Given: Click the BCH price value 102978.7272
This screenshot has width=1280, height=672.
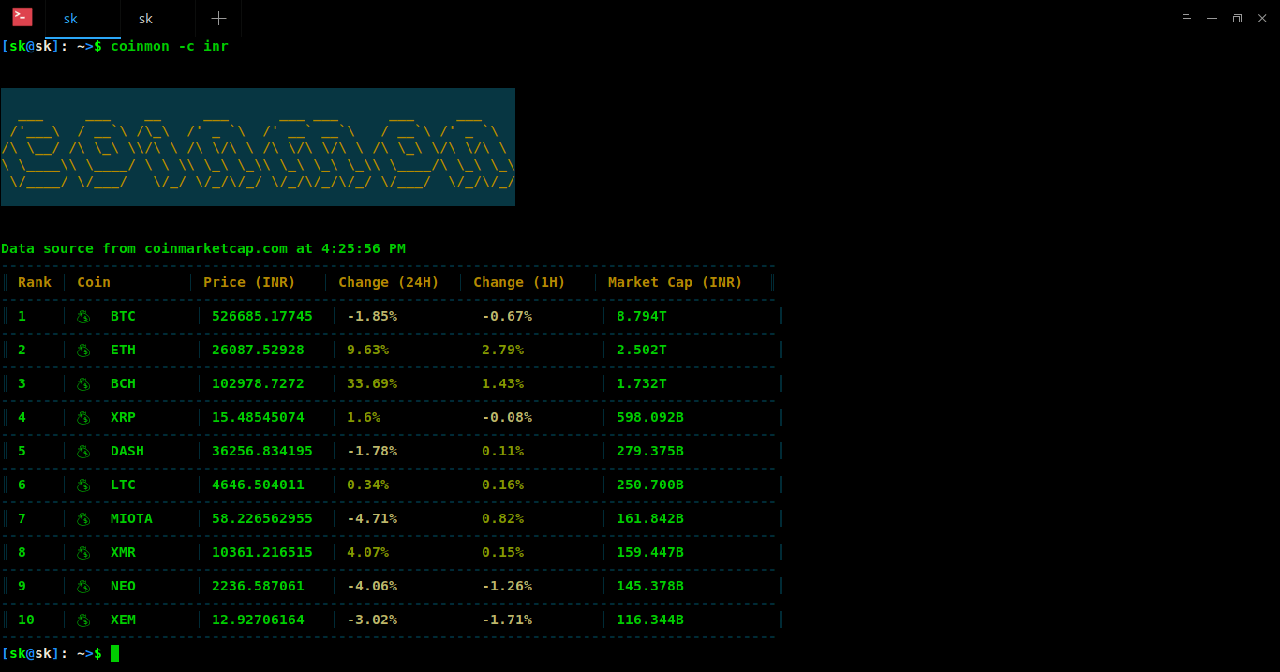Looking at the screenshot, I should tap(258, 384).
